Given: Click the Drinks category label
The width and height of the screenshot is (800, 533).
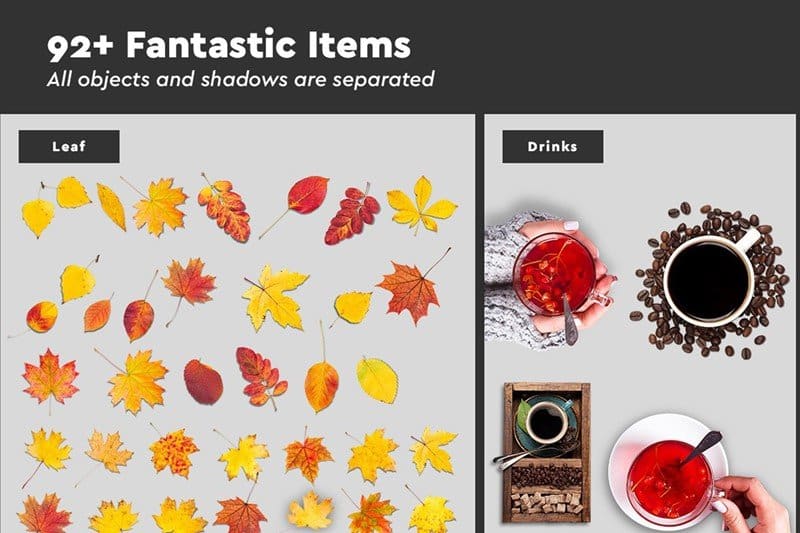Looking at the screenshot, I should (x=553, y=146).
